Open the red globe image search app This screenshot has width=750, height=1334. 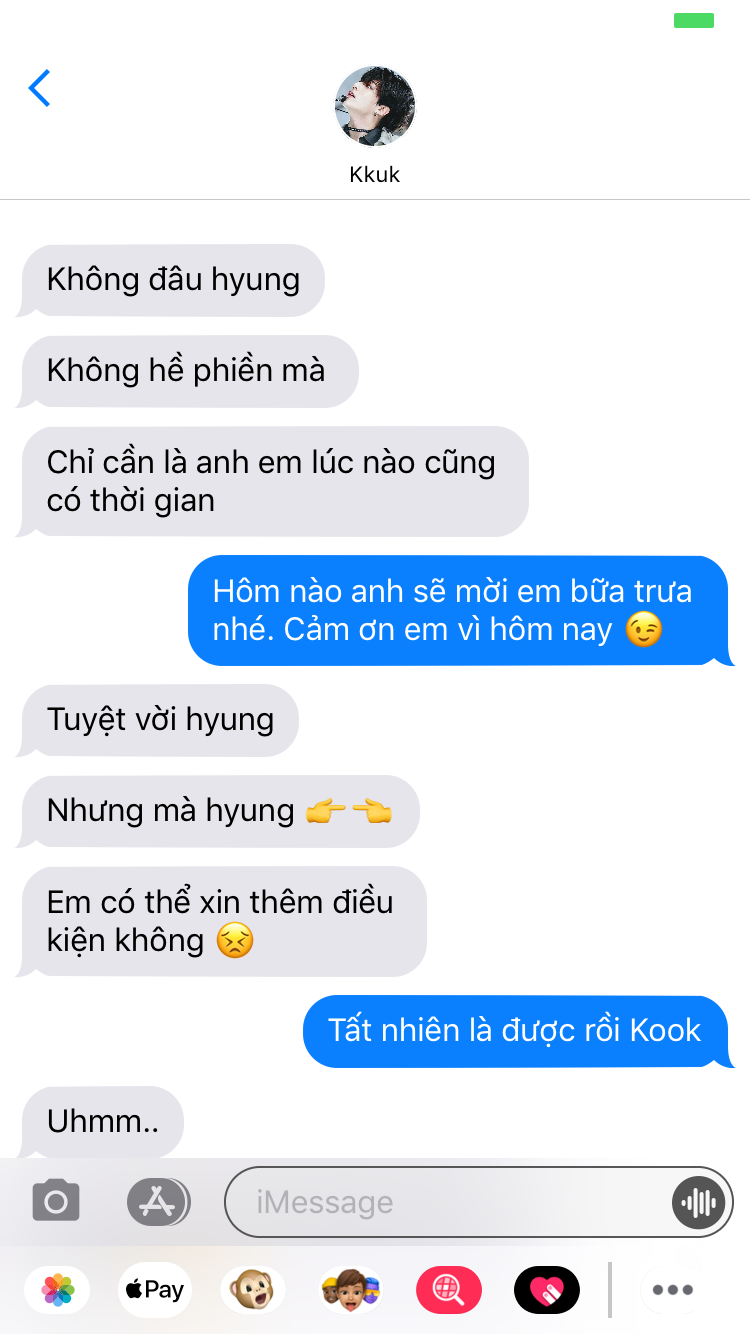tap(449, 1290)
